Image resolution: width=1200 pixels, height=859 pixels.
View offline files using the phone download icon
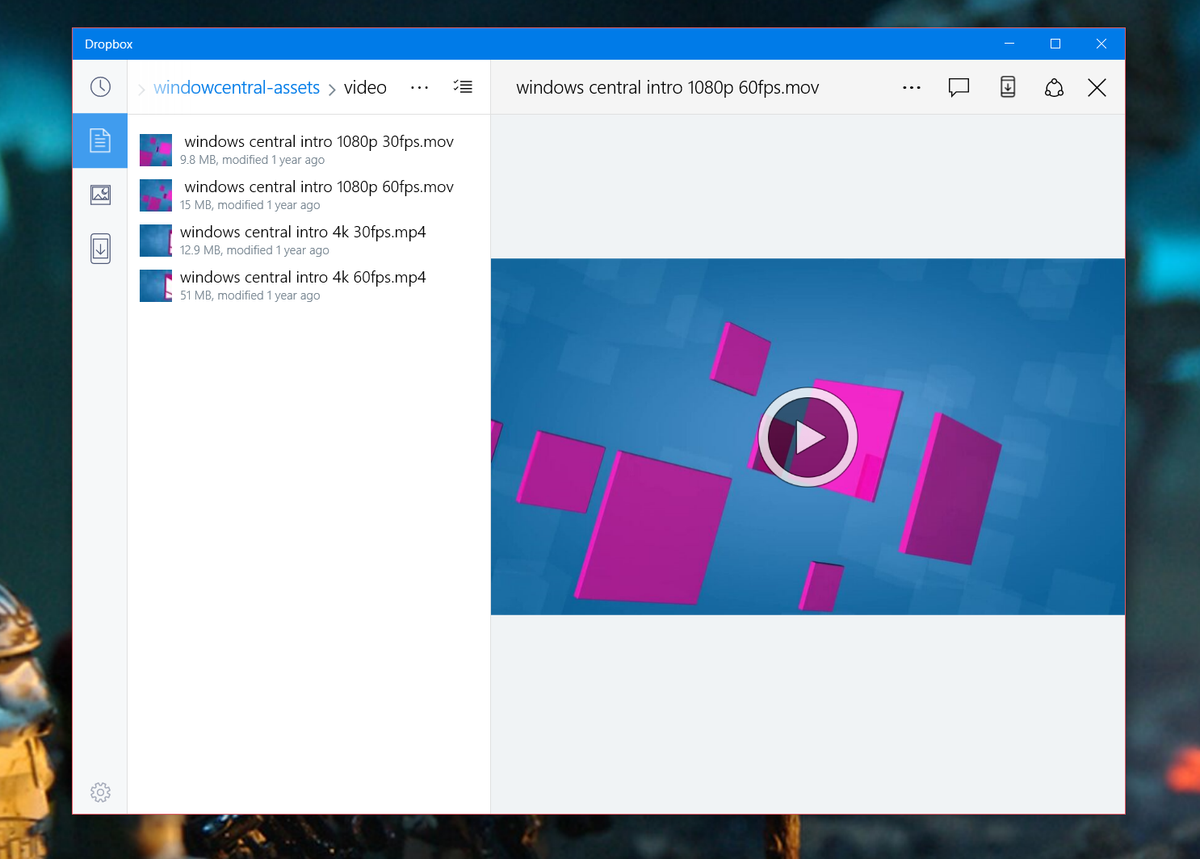100,248
